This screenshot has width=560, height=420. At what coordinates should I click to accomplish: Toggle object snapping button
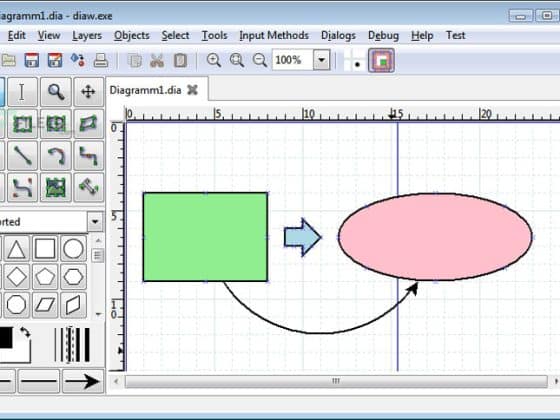click(x=381, y=60)
